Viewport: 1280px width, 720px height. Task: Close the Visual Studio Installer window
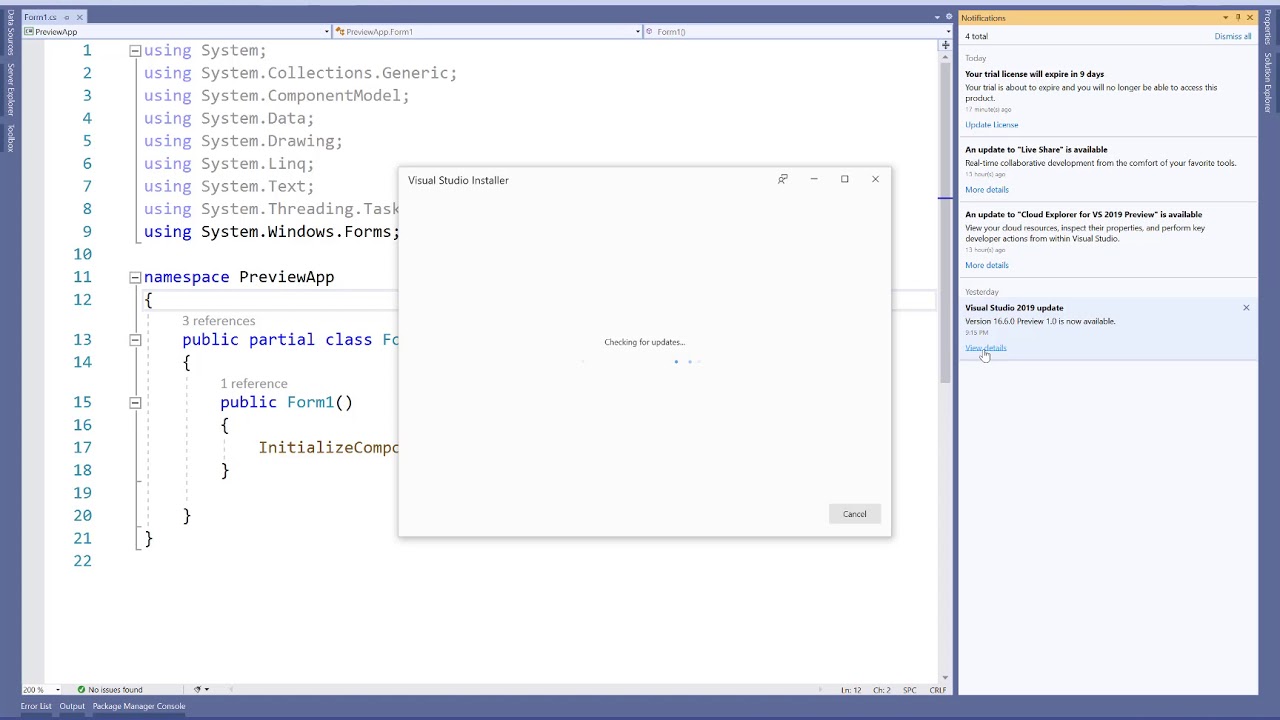pos(875,179)
